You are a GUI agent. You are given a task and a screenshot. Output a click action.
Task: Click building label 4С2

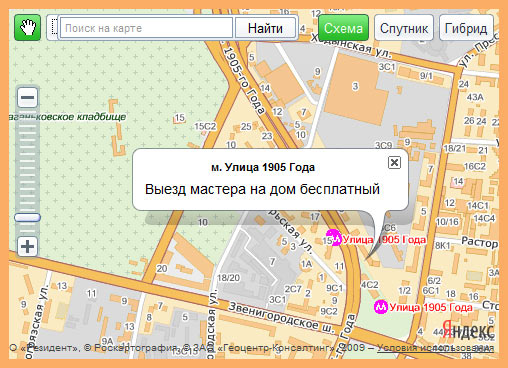pos(370,285)
